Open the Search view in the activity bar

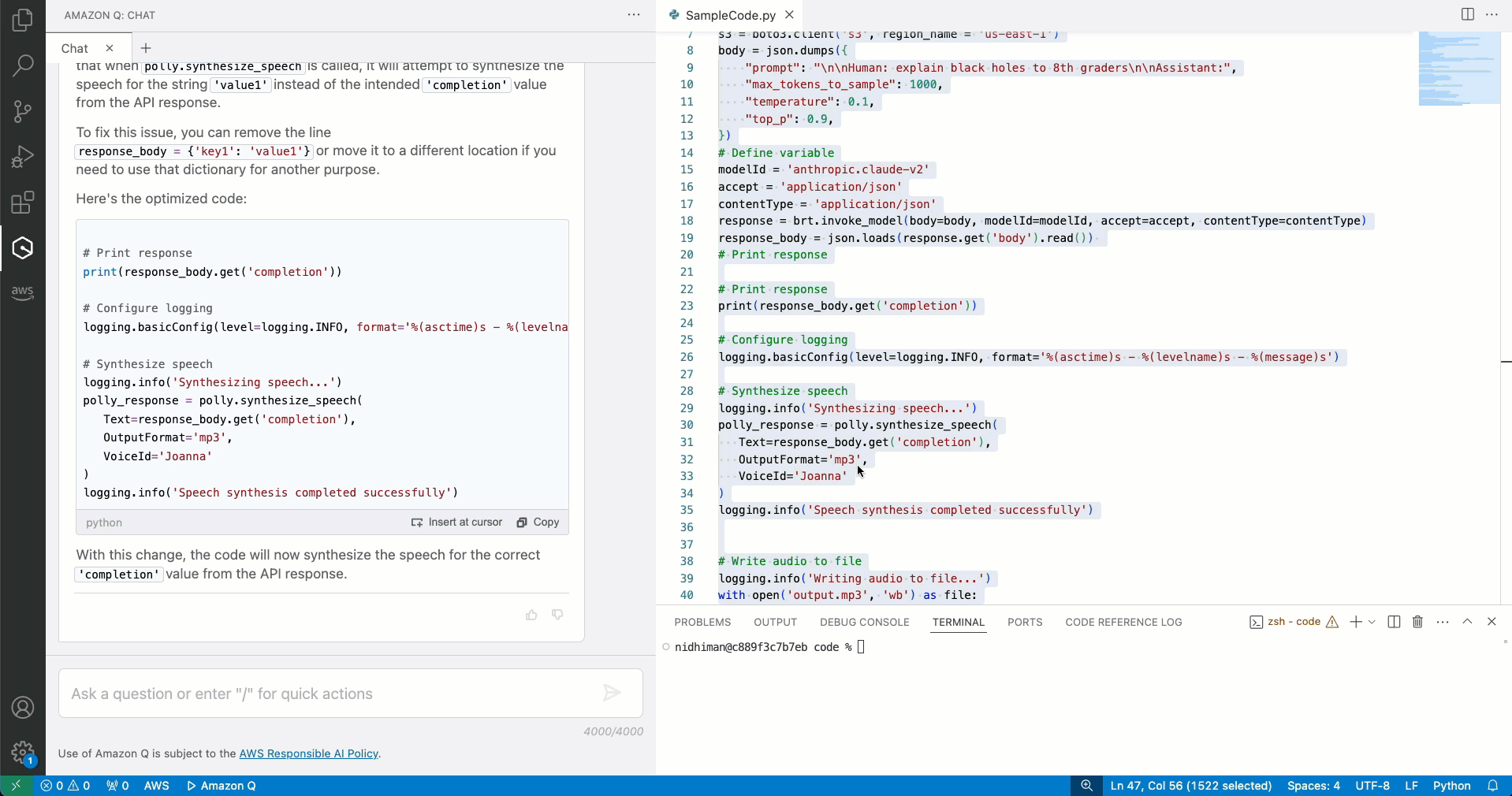pos(23,65)
